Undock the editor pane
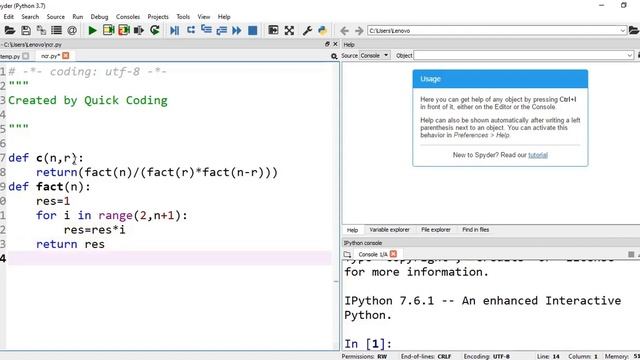Screen dimensions: 640x360 coord(327,44)
